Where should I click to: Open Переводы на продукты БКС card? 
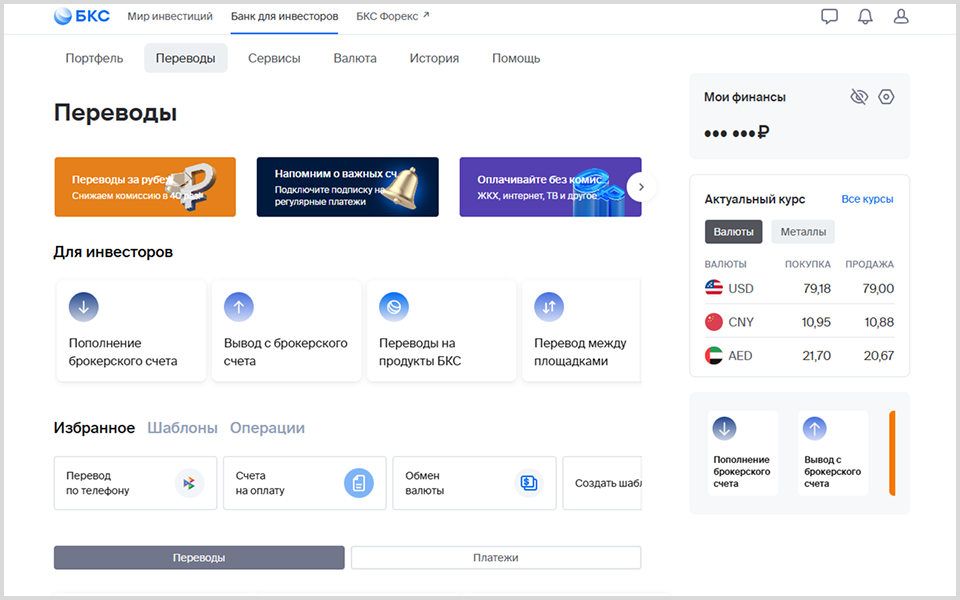tap(441, 331)
